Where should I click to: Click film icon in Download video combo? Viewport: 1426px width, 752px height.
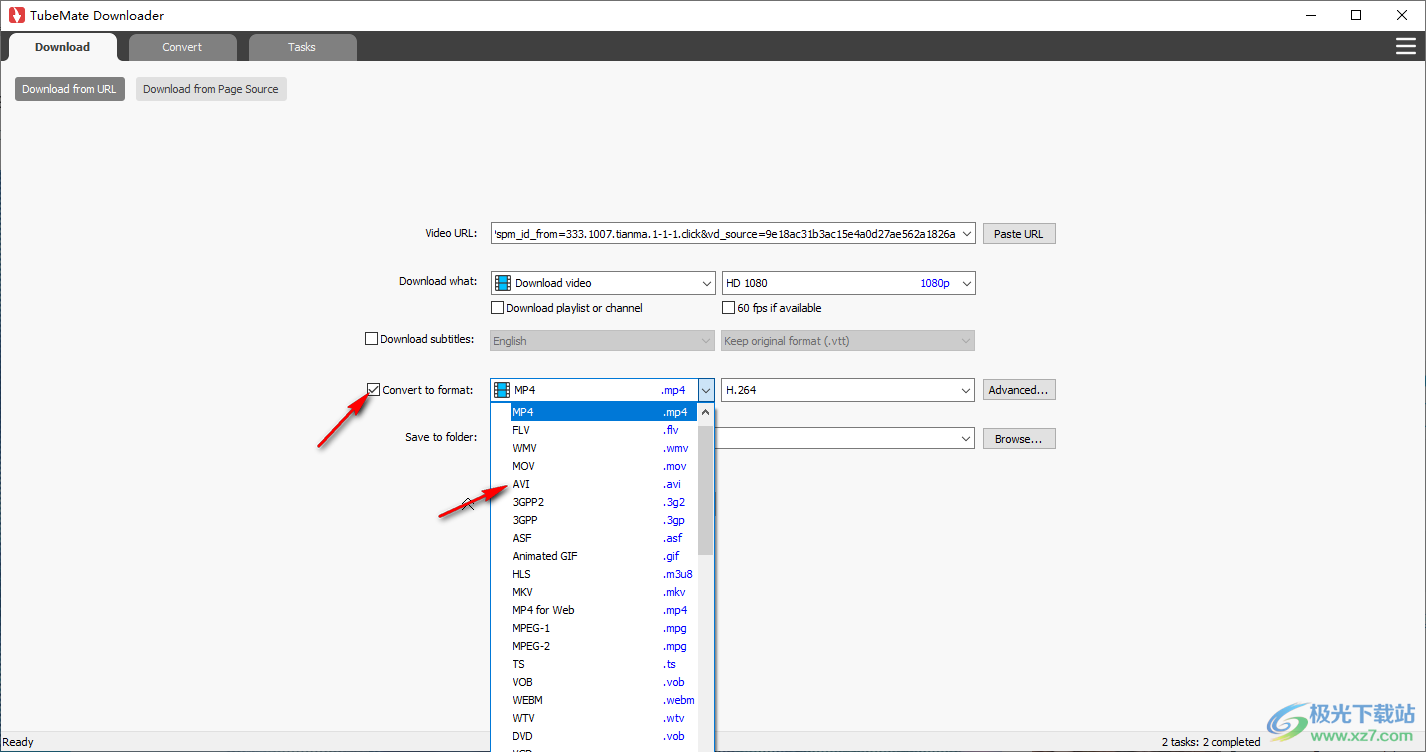[503, 283]
